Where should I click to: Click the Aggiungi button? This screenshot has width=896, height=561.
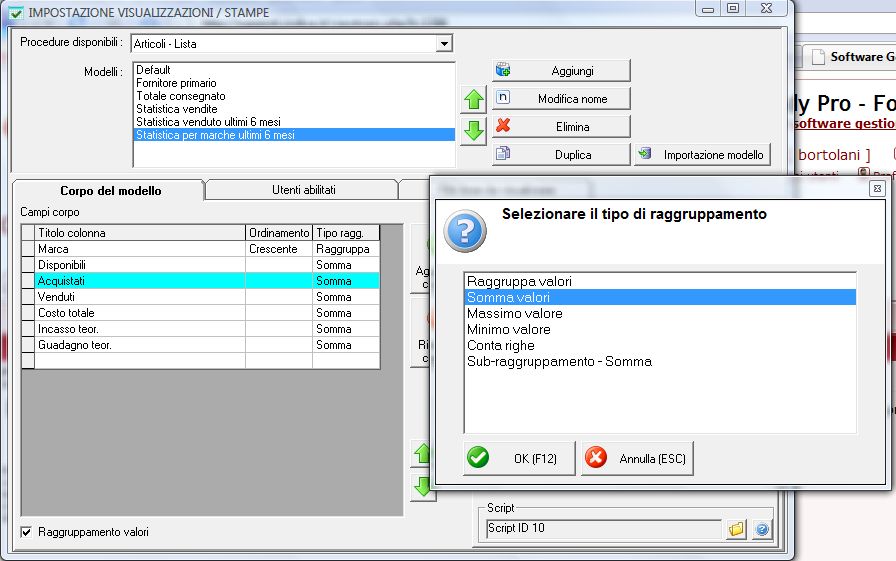pyautogui.click(x=561, y=70)
